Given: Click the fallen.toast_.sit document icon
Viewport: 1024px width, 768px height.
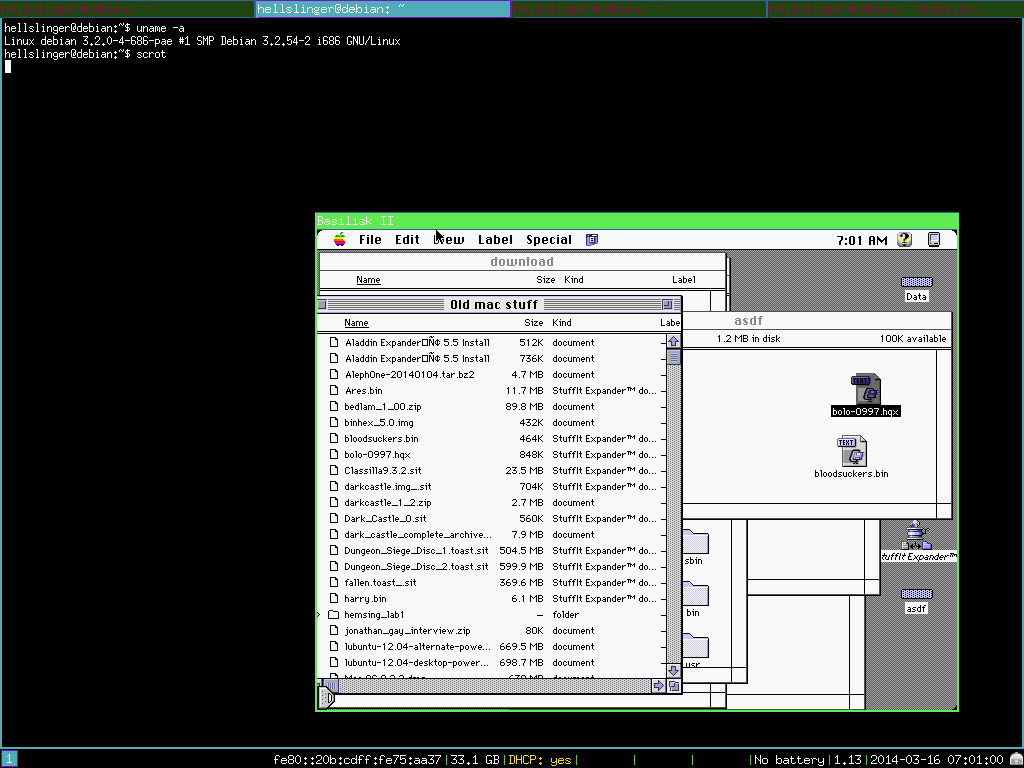Looking at the screenshot, I should point(334,583).
